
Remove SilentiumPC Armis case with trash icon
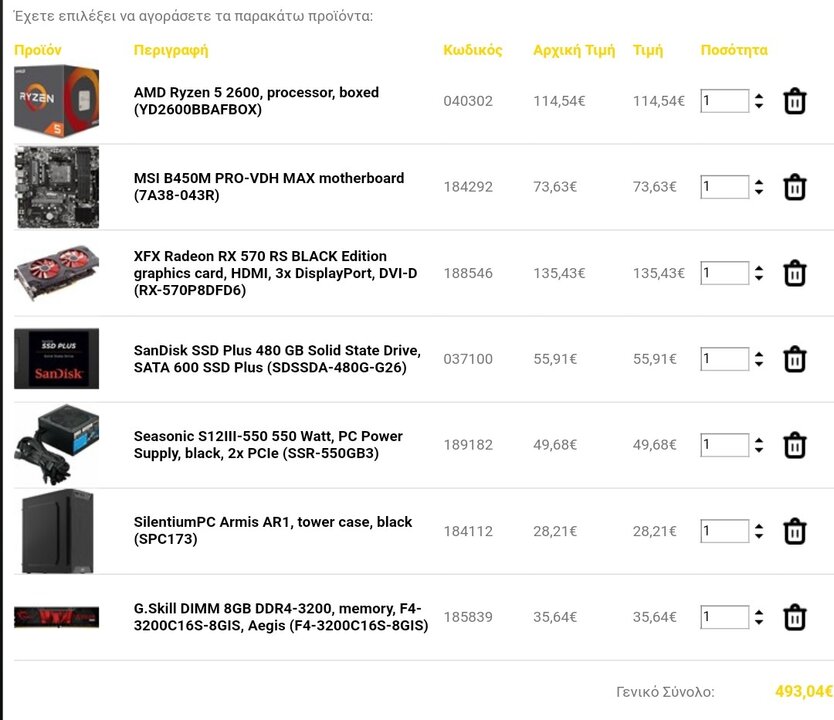pos(795,531)
